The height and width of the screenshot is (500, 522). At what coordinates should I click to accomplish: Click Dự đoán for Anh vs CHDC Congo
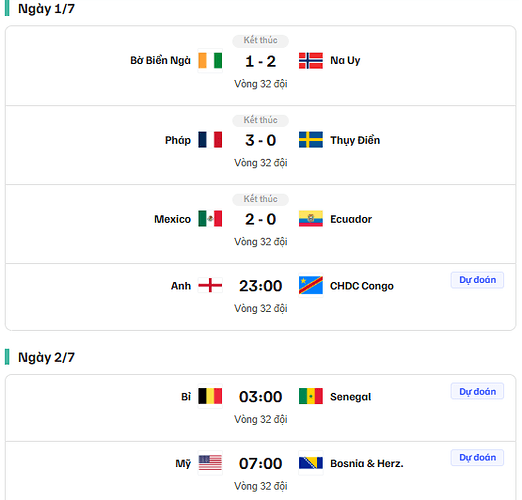(477, 280)
